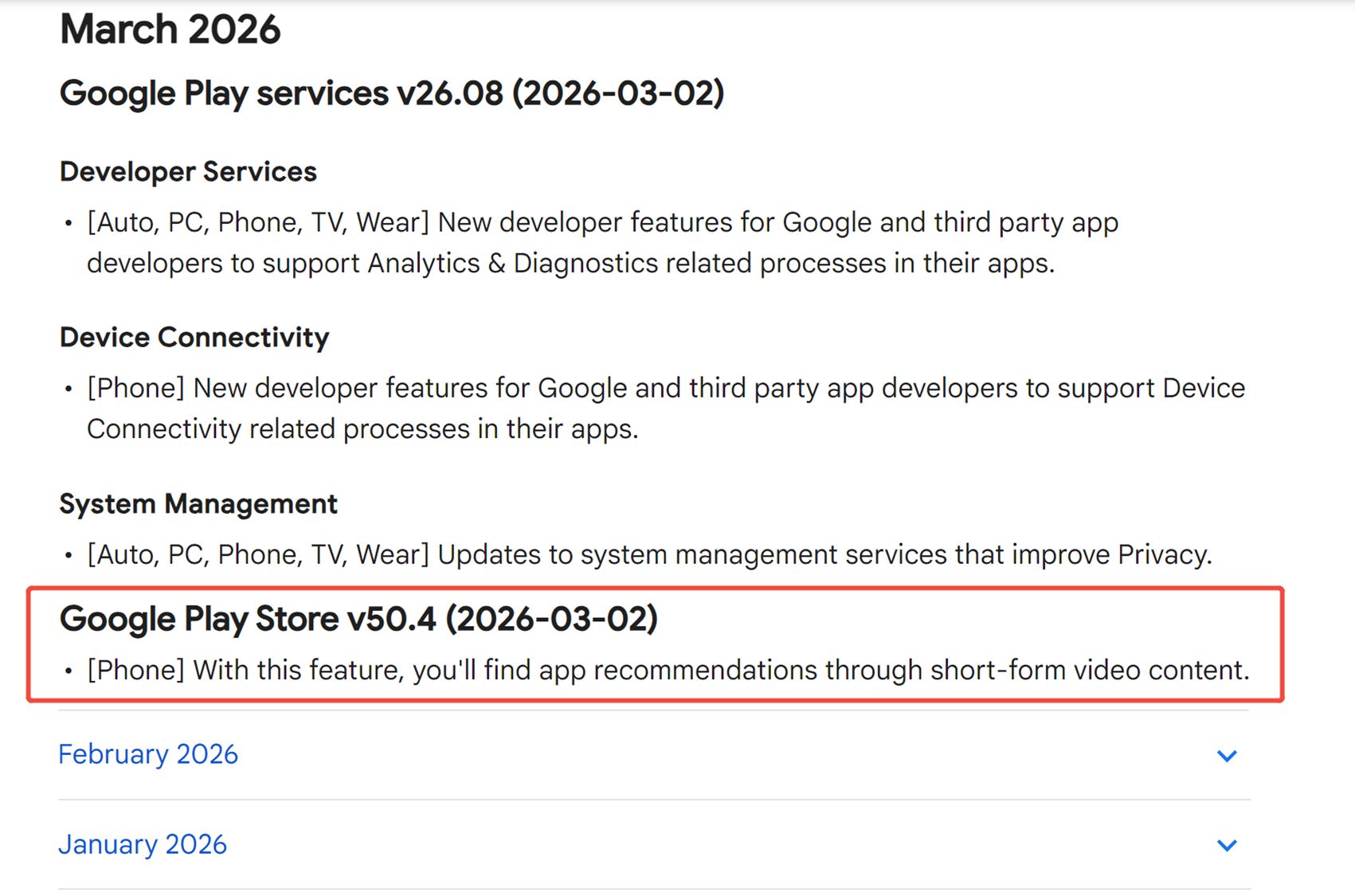Select the System Management section header
Screen dimensions: 1355x896
pyautogui.click(x=198, y=503)
